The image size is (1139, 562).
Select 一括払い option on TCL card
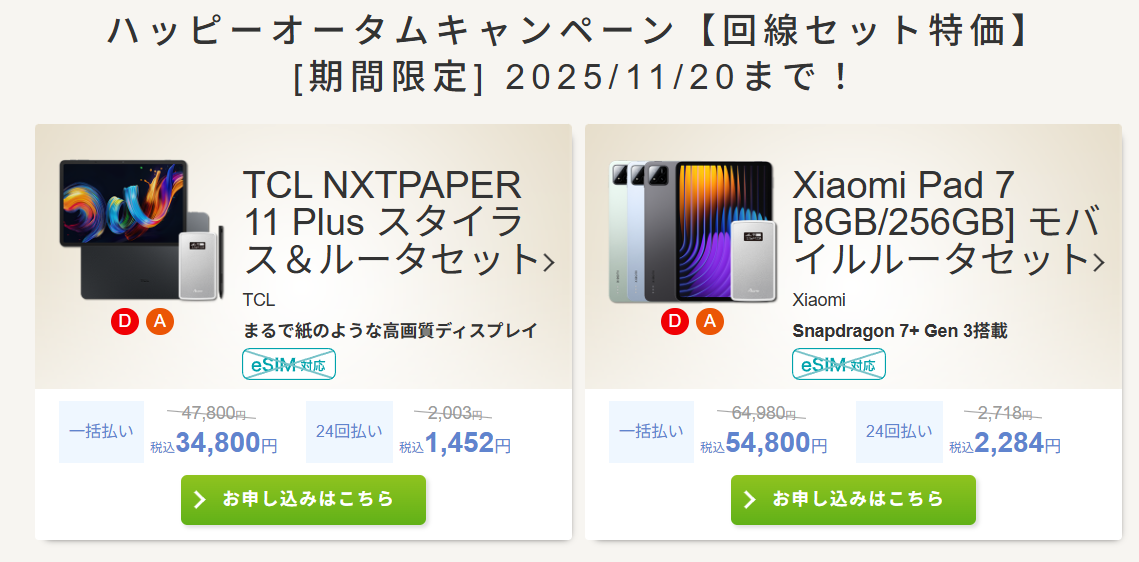pos(102,431)
